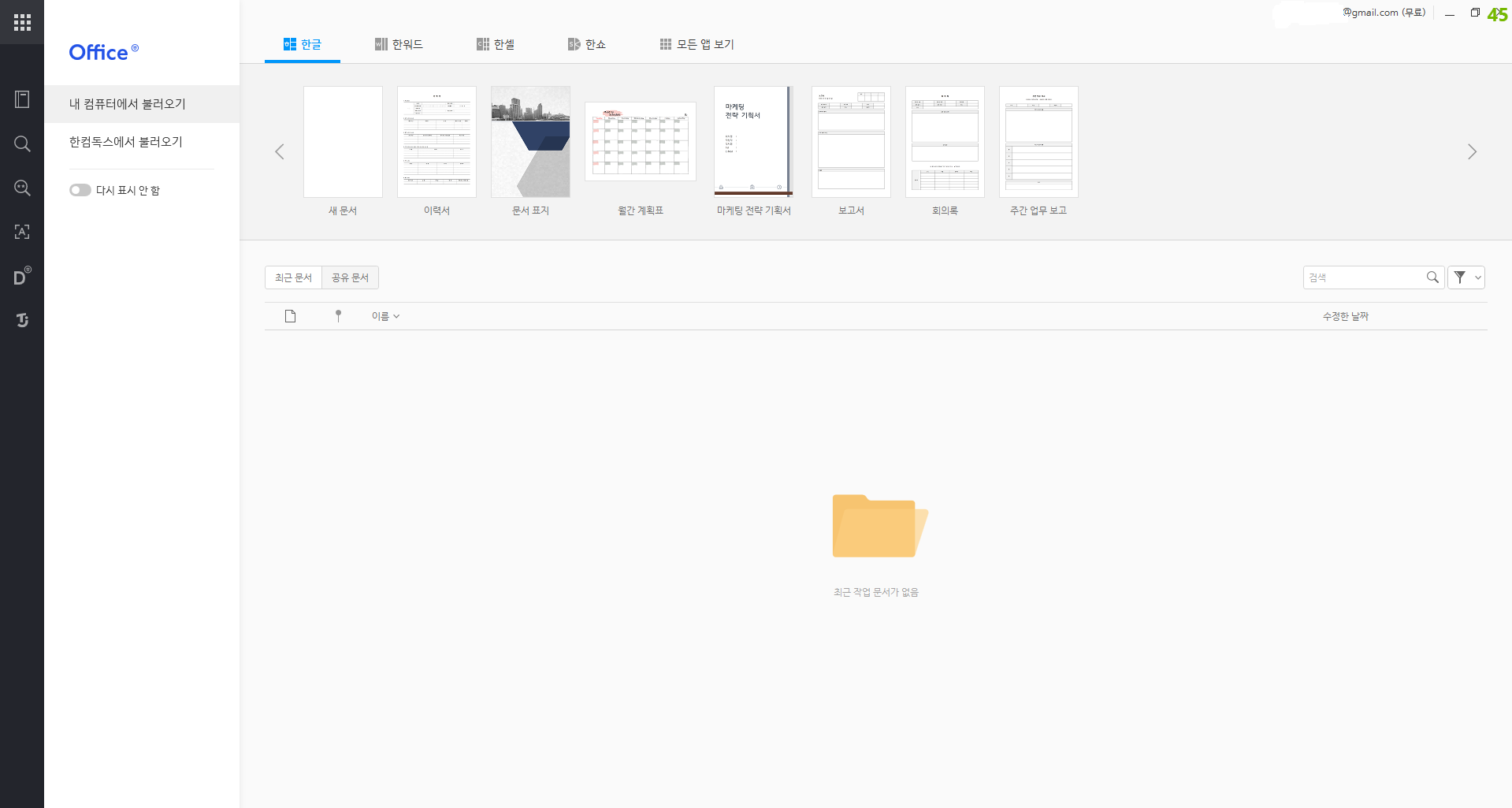Click the magnifier search icon in dark sidebar
Viewport: 1512px width, 808px height.
pos(22,143)
